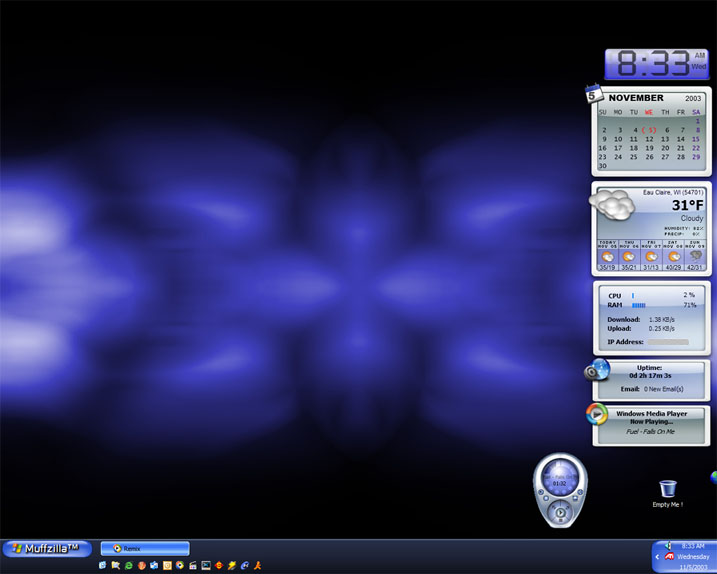Click the ATI tray icon
Viewport: 717px width, 574px height.
coord(669,556)
